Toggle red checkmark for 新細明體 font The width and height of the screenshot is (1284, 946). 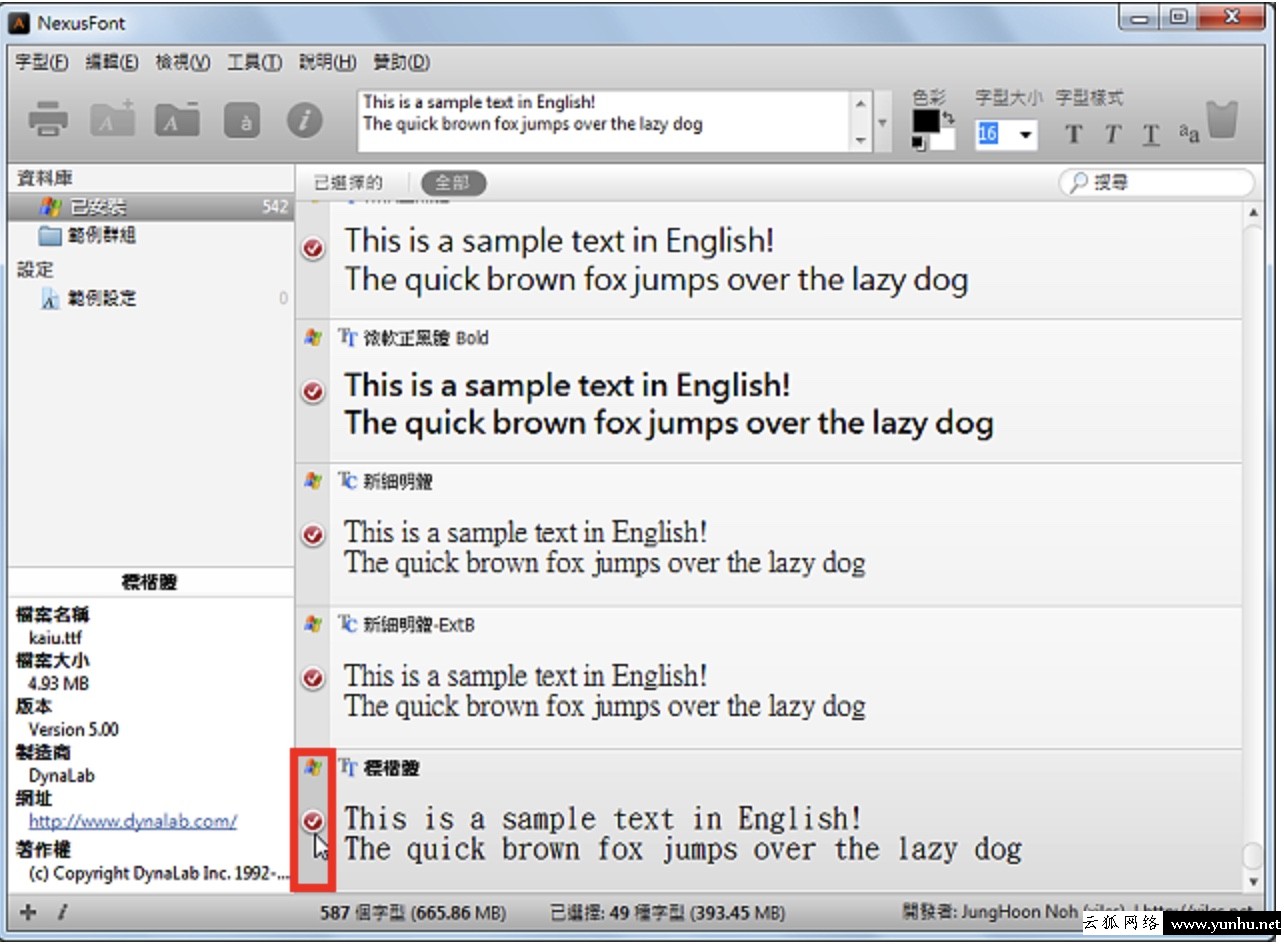point(313,535)
